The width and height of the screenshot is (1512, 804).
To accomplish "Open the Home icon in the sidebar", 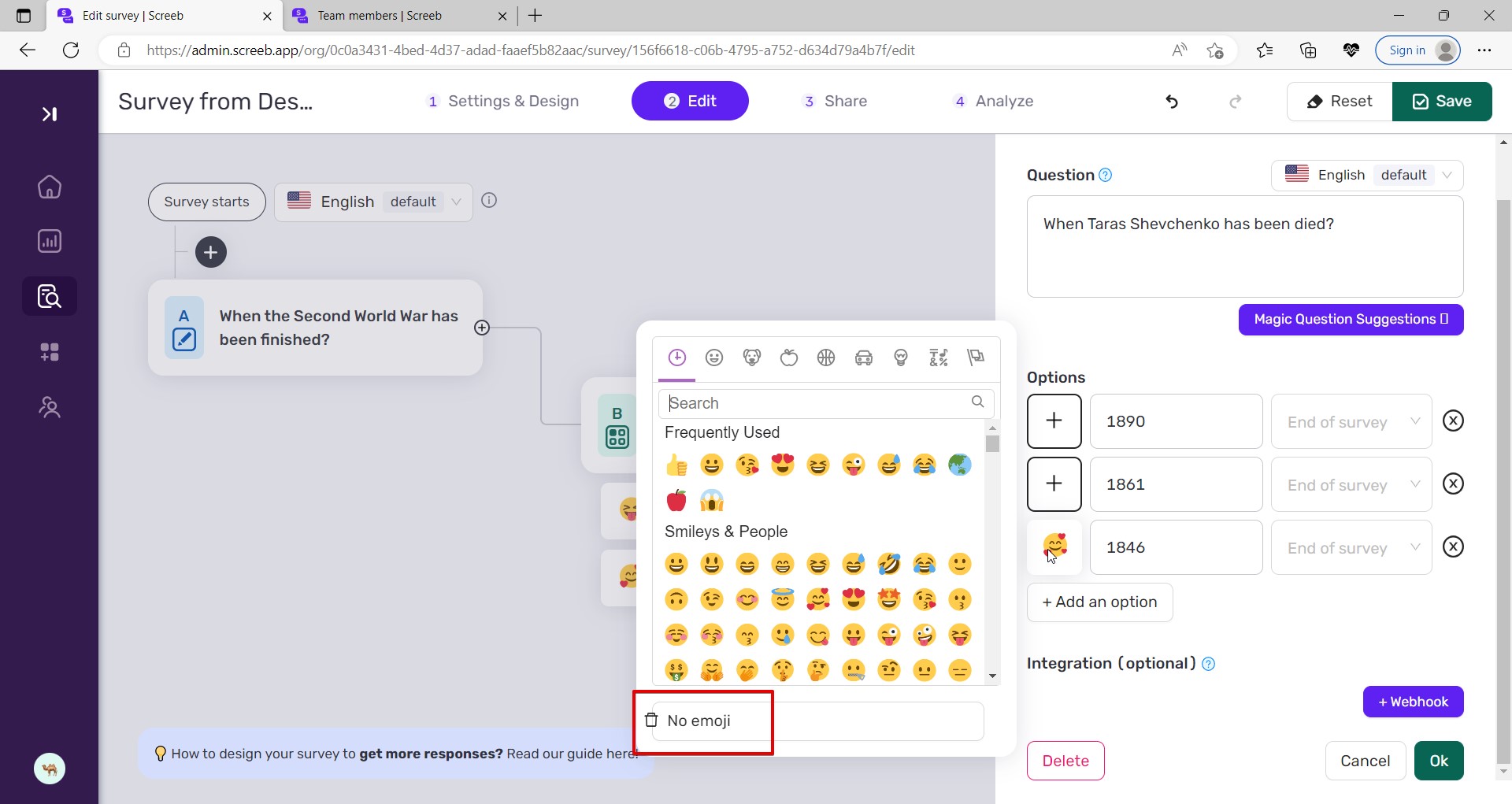I will [50, 187].
